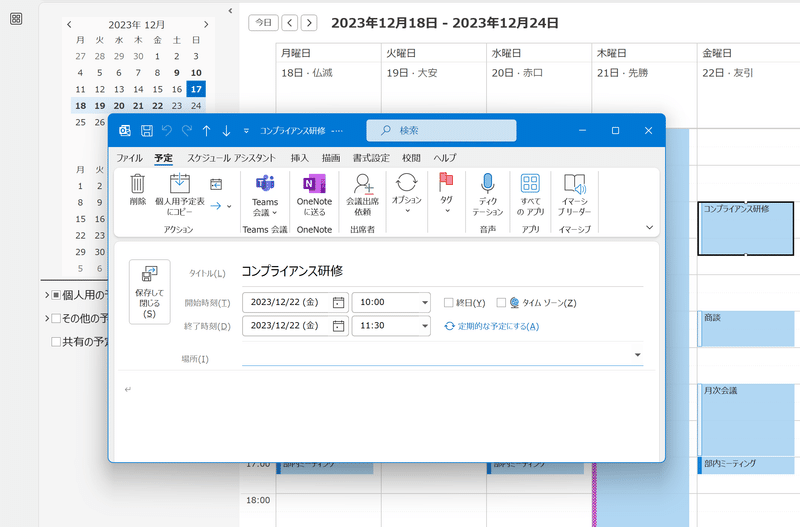Image resolution: width=800 pixels, height=527 pixels.
Task: Expand 個人用の予定表 tree group
Action: [x=46, y=295]
